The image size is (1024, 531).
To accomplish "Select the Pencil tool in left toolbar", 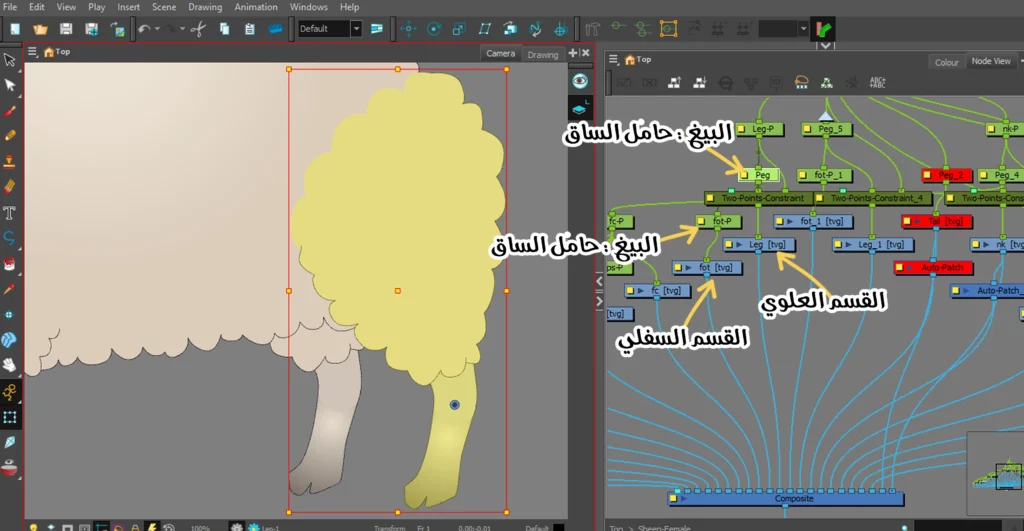I will [9, 136].
